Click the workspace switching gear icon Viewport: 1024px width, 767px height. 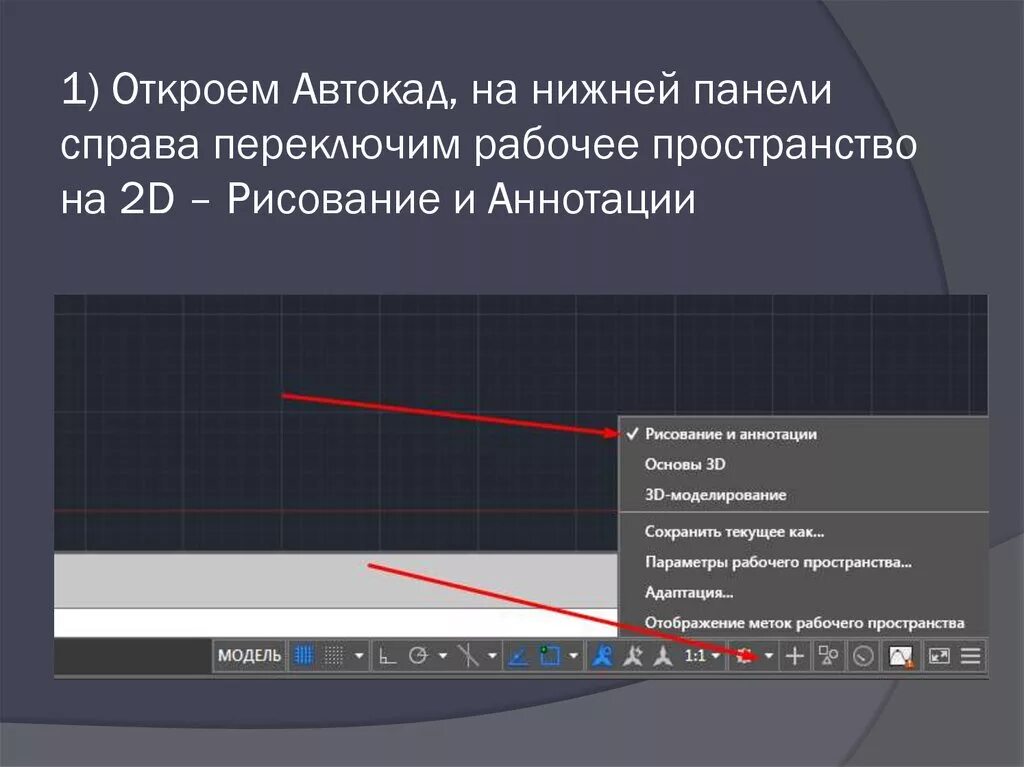[744, 656]
